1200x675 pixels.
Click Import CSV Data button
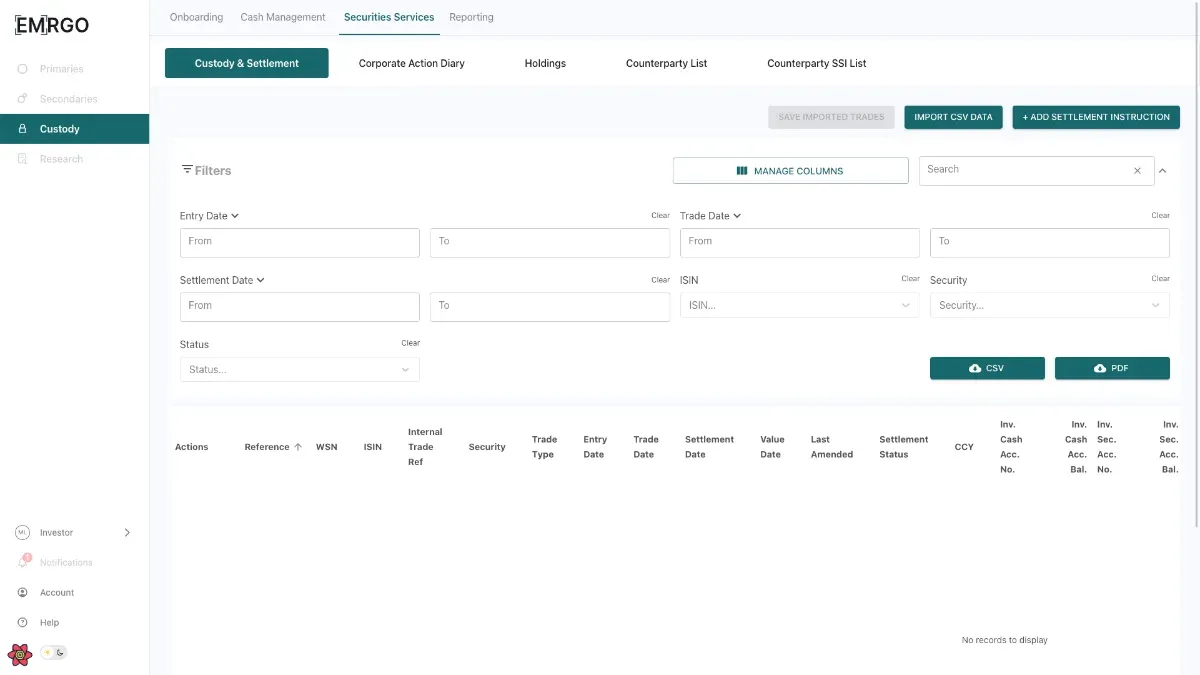pyautogui.click(x=953, y=117)
